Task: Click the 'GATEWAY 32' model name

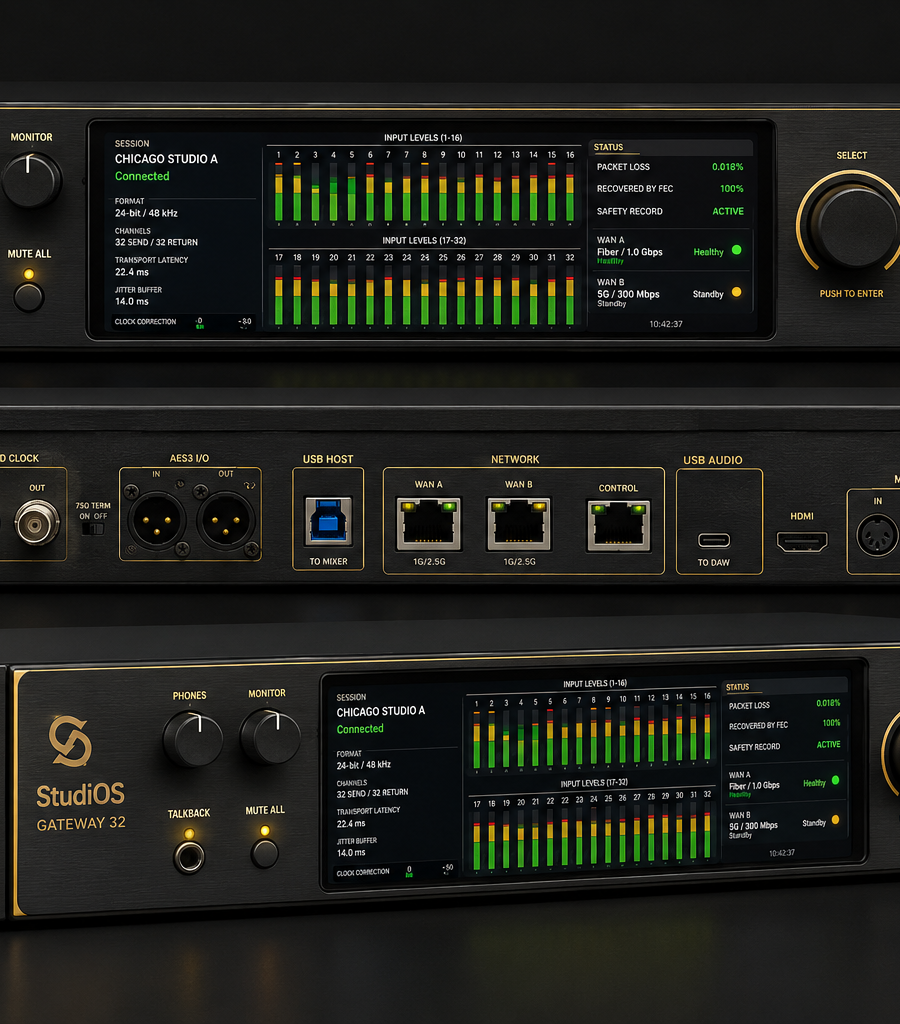Action: [81, 824]
